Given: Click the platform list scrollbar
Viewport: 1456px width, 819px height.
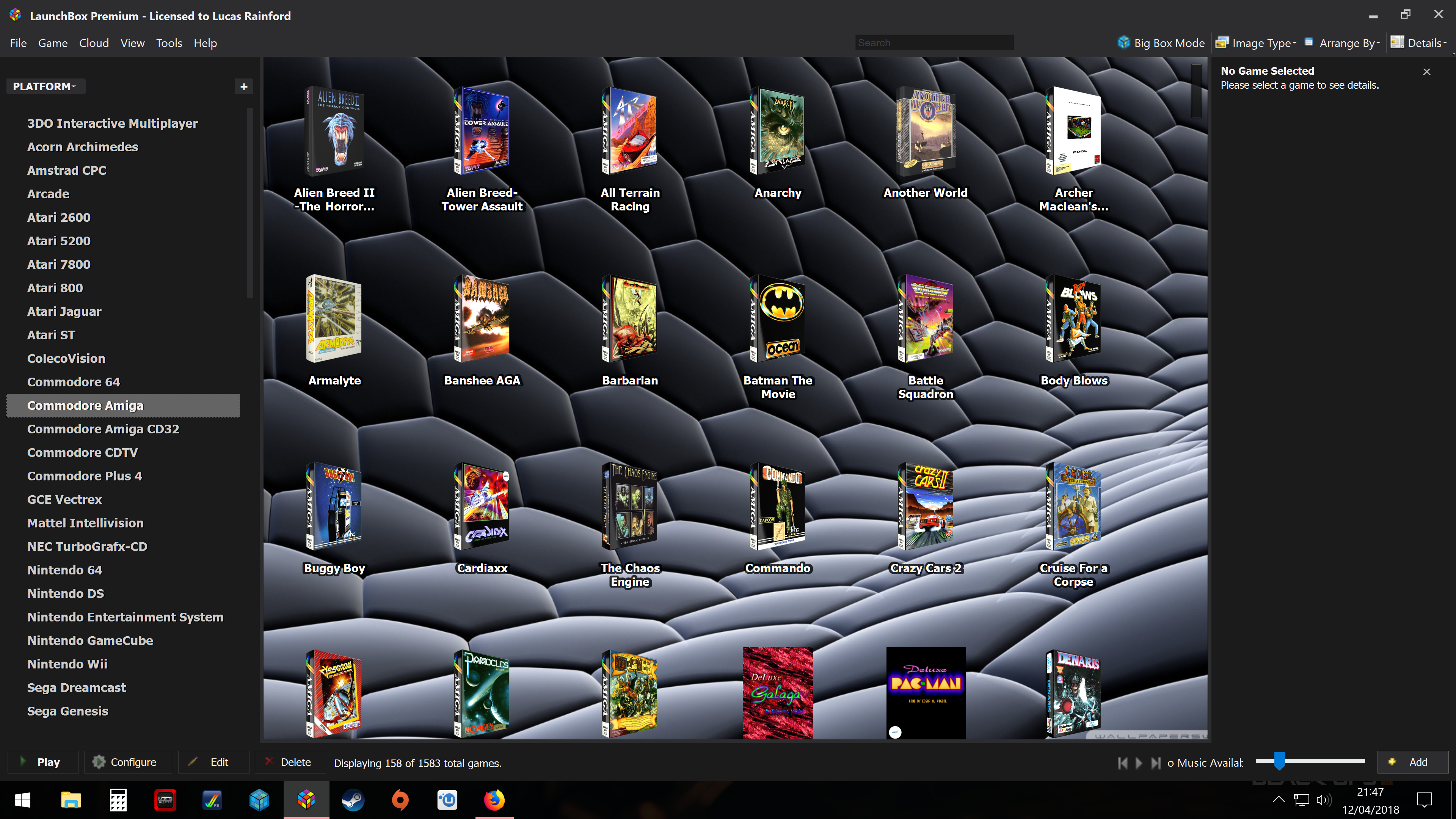Looking at the screenshot, I should (250, 204).
